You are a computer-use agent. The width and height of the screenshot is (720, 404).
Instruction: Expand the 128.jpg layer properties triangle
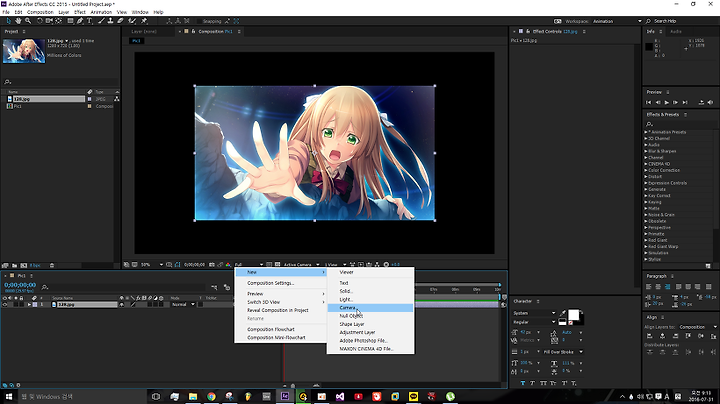pyautogui.click(x=29, y=304)
